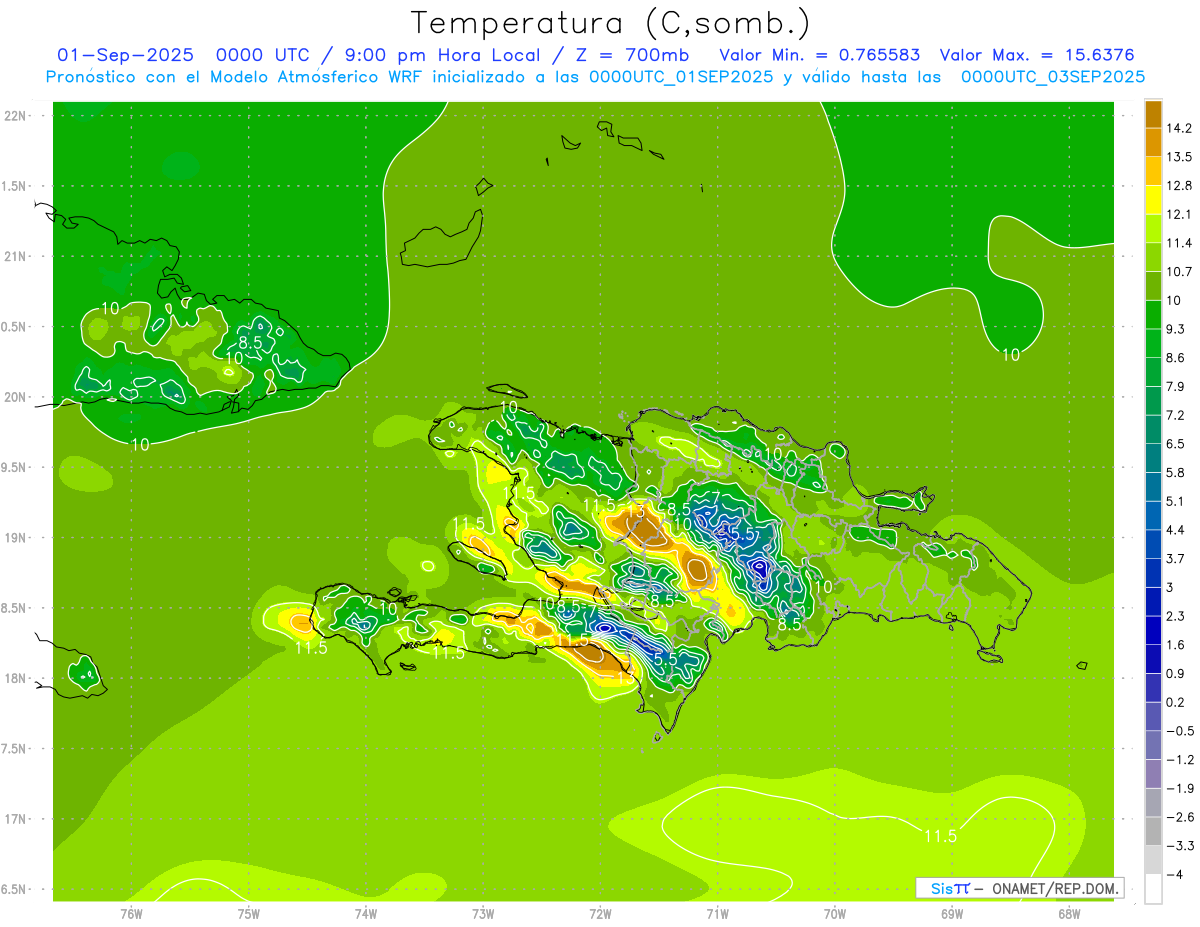1200x927 pixels.
Task: Click the title "Temperatura (C,somb.)"
Action: 611,23
